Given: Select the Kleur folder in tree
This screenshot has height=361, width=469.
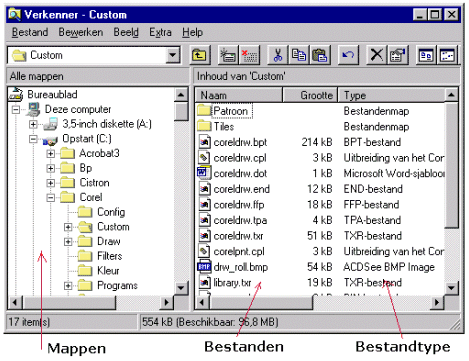Looking at the screenshot, I should [x=108, y=271].
